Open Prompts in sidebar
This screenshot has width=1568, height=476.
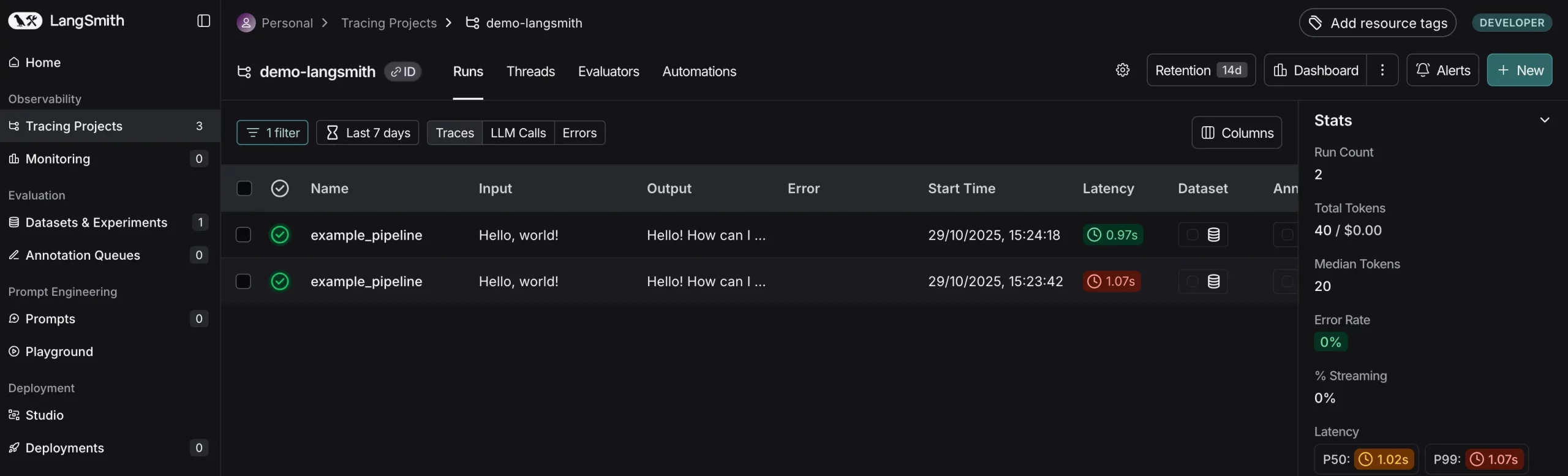[x=110, y=319]
